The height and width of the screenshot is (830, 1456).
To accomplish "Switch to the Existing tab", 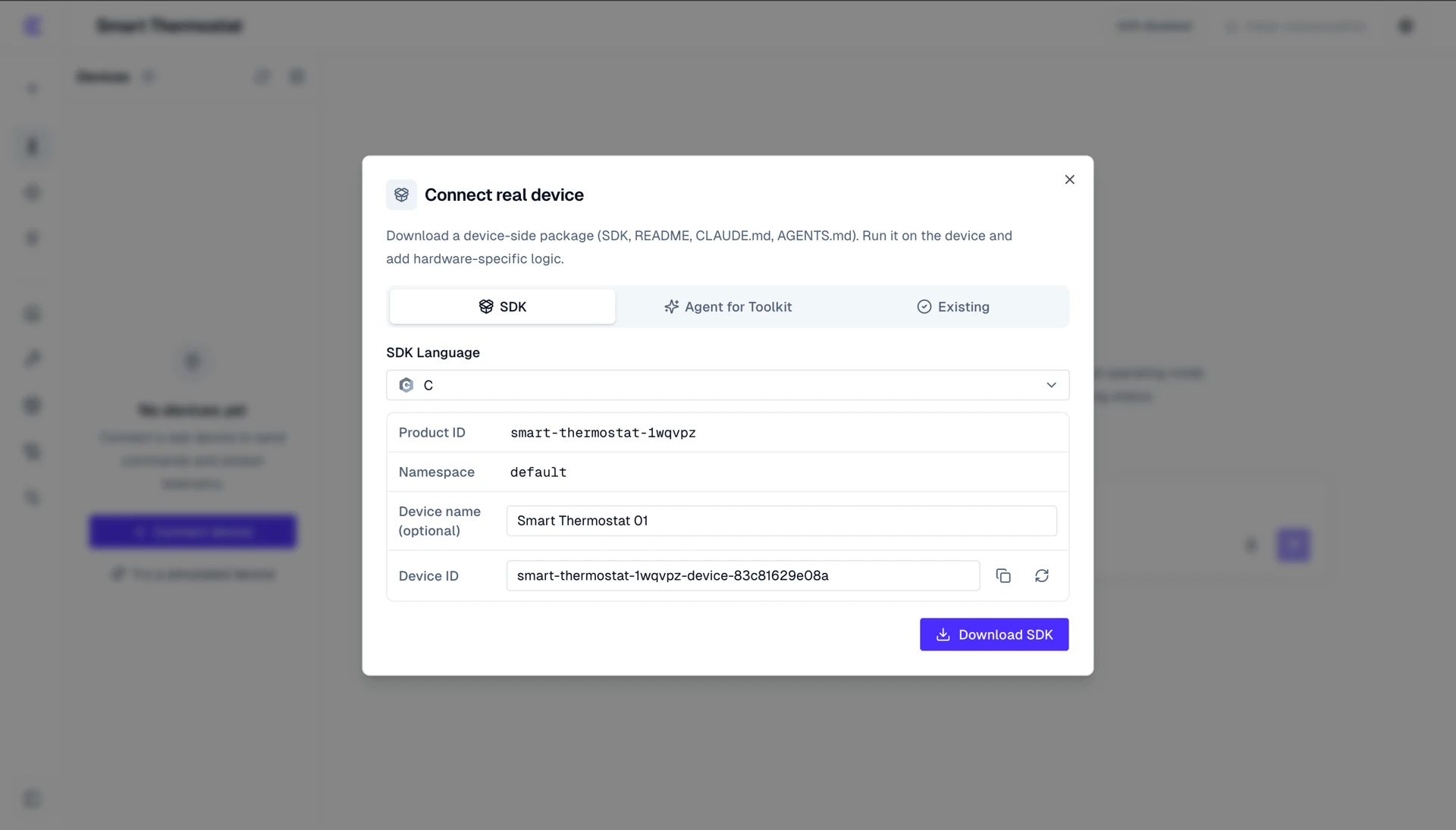I will coord(953,307).
